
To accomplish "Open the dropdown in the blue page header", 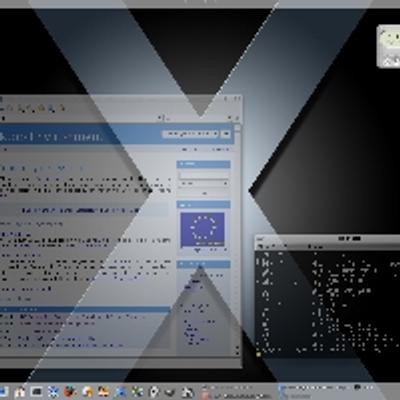I will (x=190, y=134).
